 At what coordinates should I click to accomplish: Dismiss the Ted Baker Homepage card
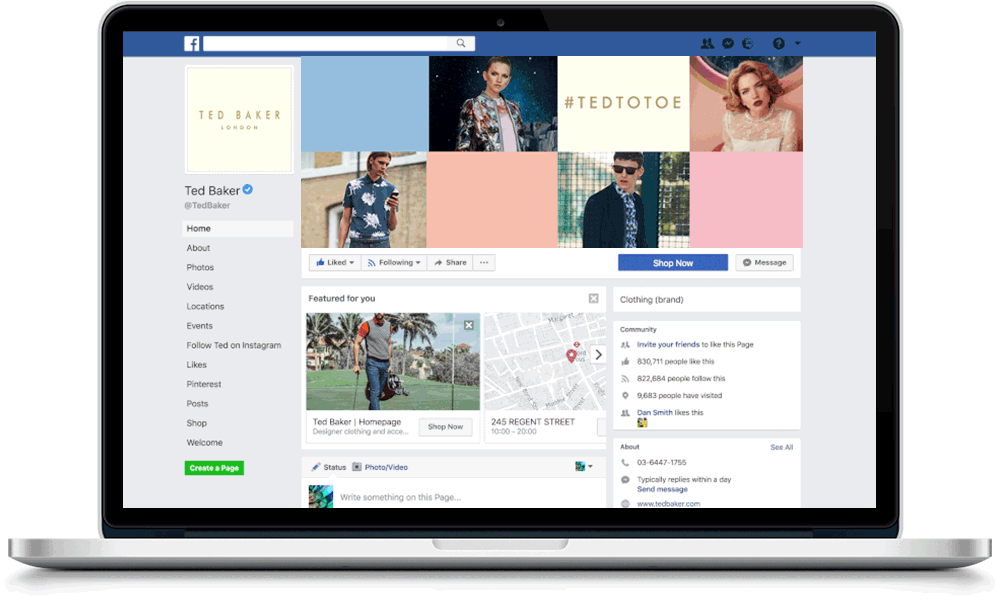pyautogui.click(x=469, y=325)
